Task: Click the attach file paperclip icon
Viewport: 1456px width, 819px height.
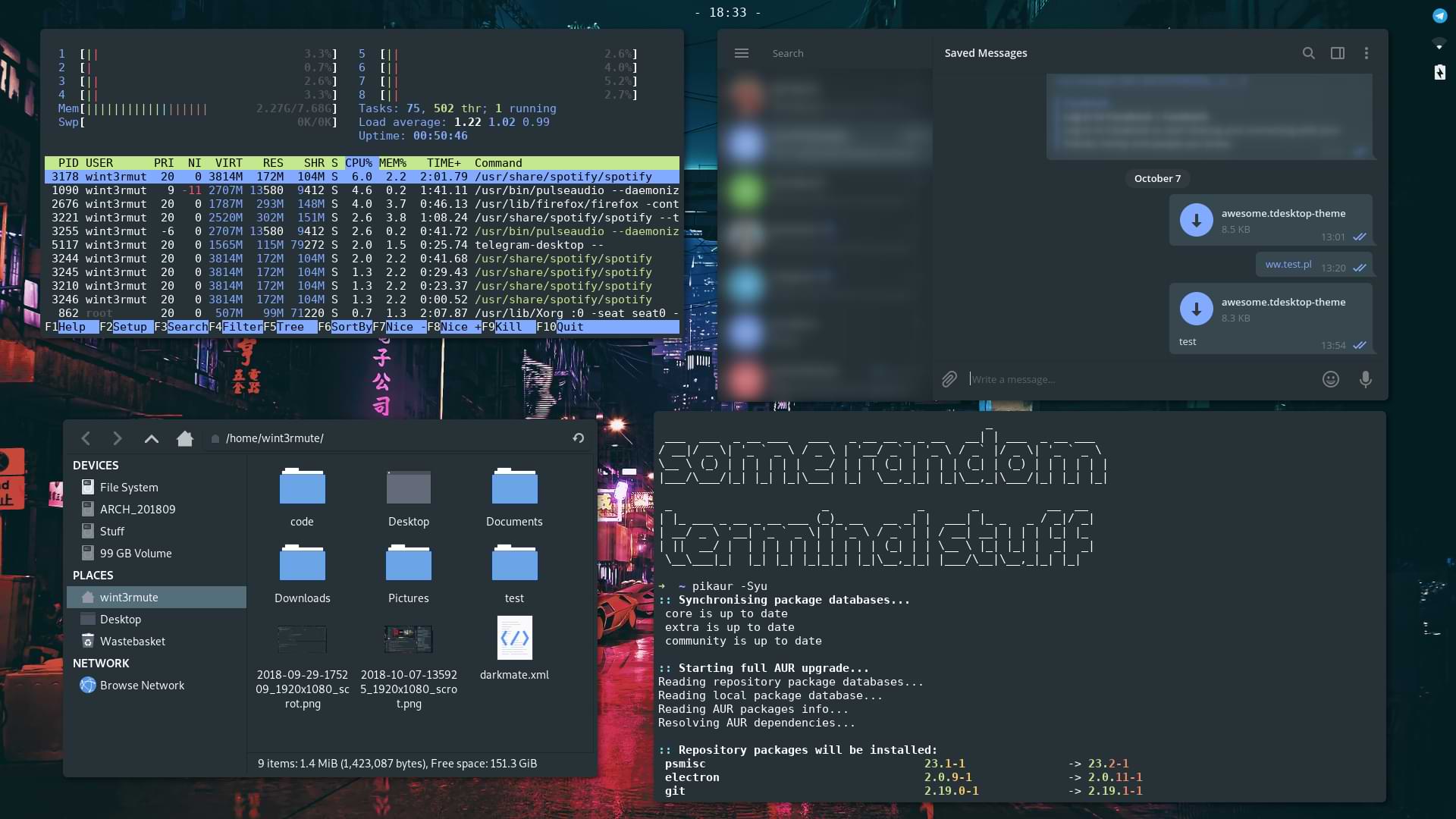Action: click(949, 379)
